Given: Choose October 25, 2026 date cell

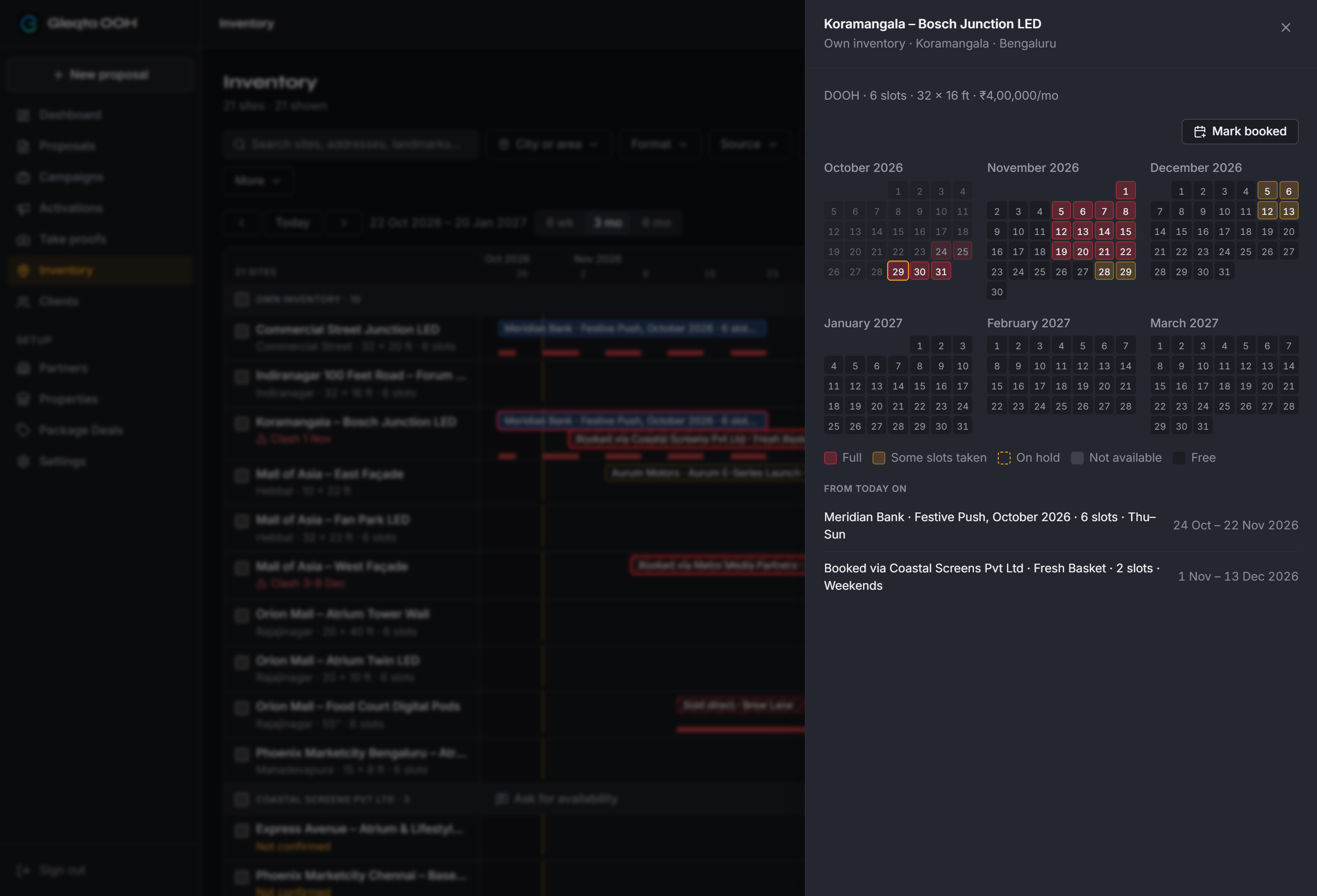Looking at the screenshot, I should [962, 251].
